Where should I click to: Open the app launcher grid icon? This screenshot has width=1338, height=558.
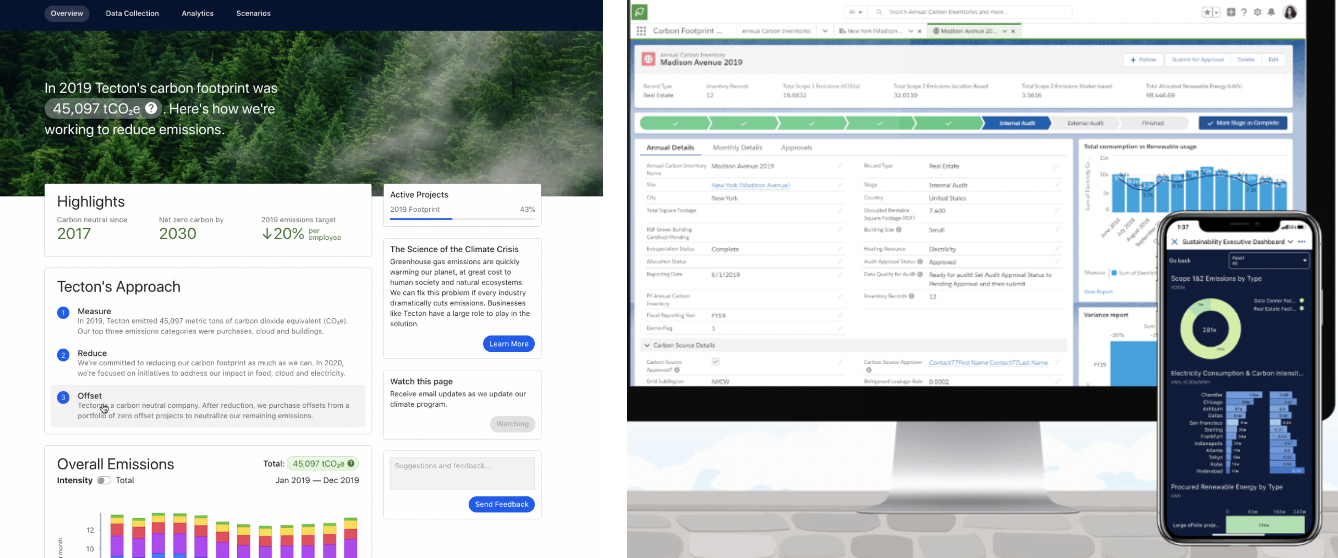click(x=641, y=31)
